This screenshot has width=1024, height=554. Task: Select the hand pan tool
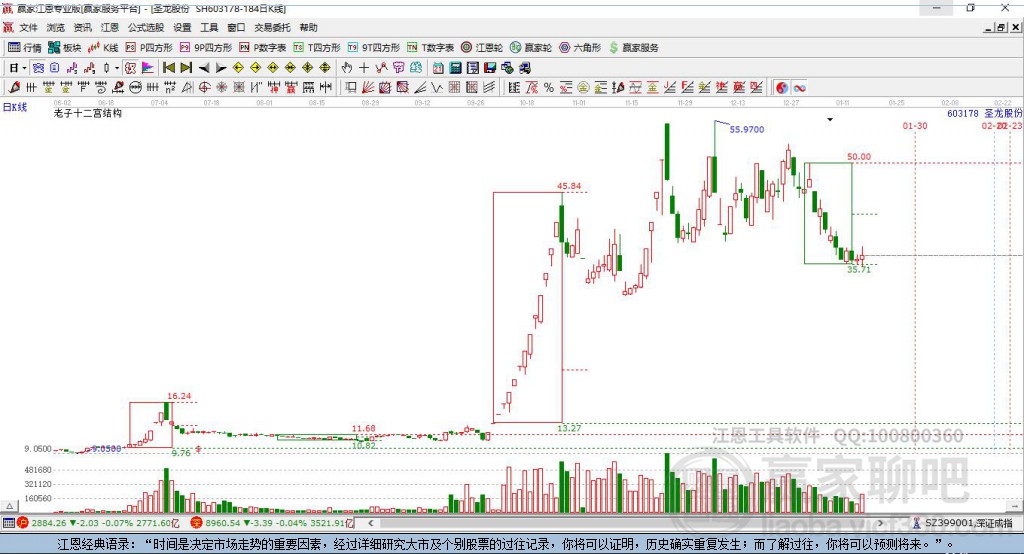click(347, 68)
